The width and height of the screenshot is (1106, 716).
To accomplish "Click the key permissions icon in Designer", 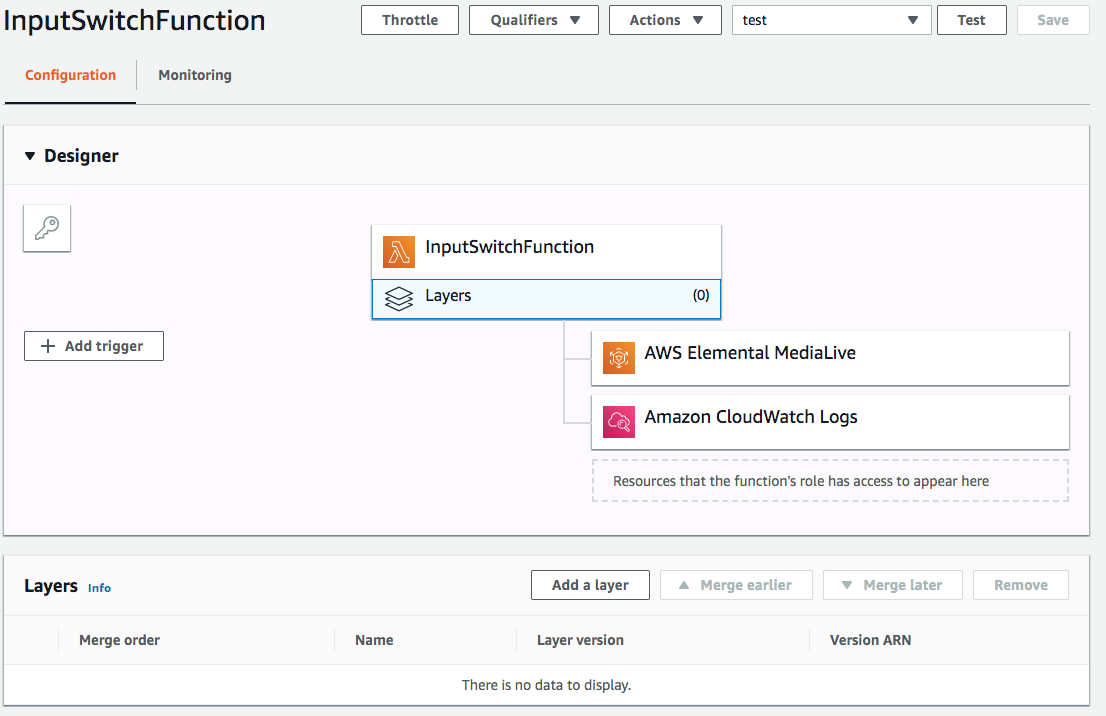I will click(47, 229).
